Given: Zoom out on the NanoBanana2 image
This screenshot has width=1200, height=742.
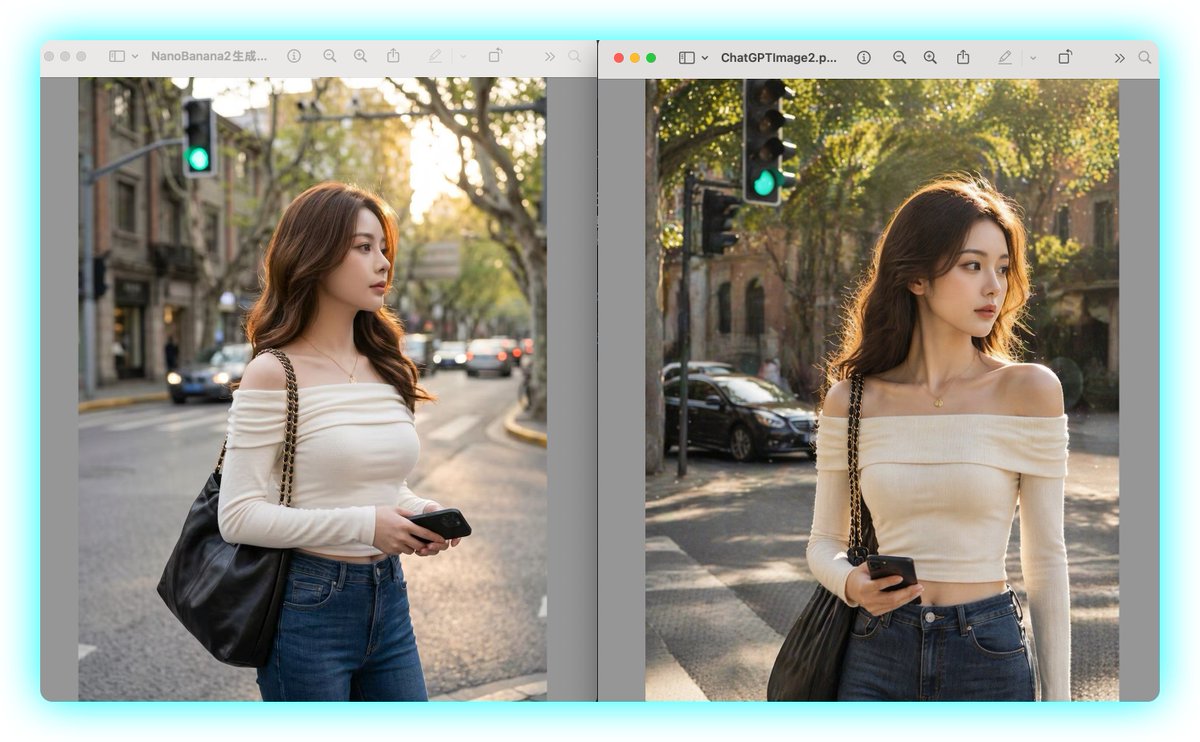Looking at the screenshot, I should tap(327, 57).
